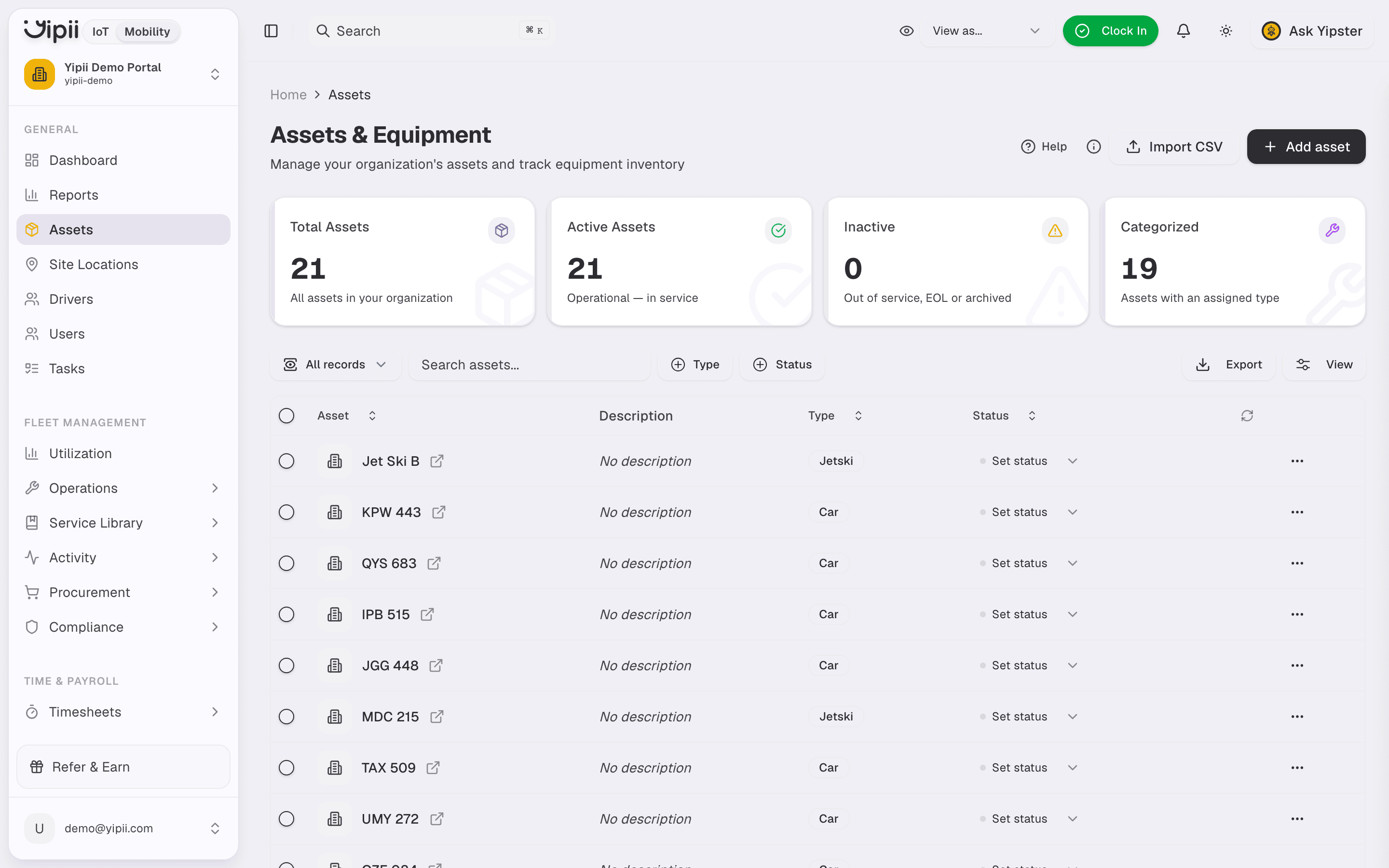The height and width of the screenshot is (868, 1389).
Task: Switch to the Mobility tab
Action: click(147, 31)
